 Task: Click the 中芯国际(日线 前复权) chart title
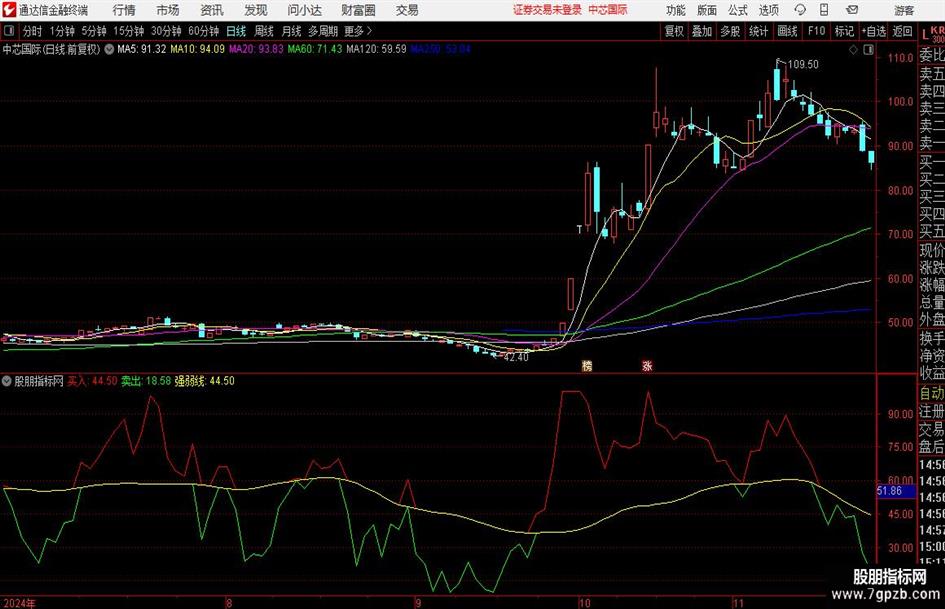[x=51, y=49]
